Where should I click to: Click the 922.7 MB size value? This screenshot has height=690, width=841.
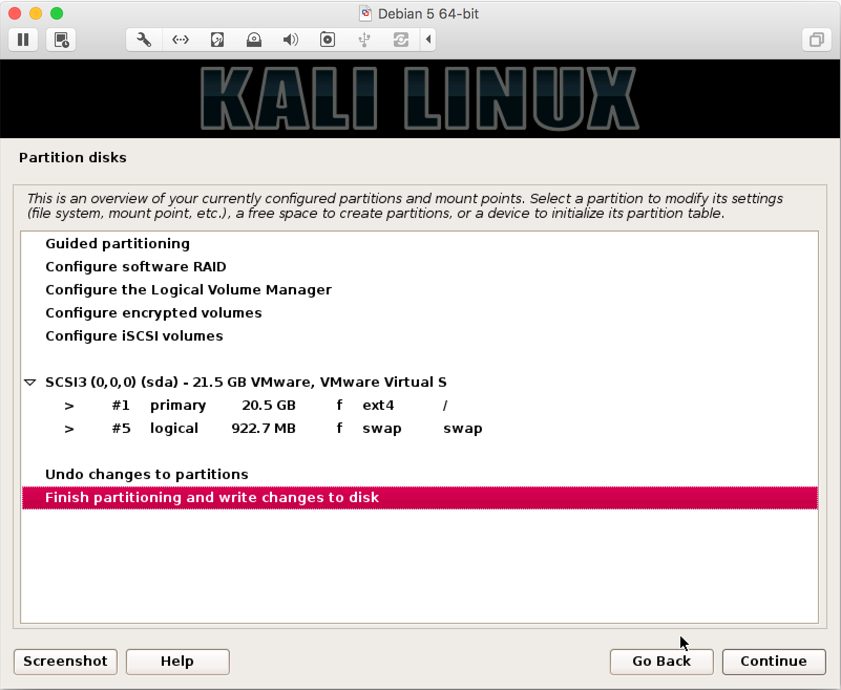click(263, 428)
